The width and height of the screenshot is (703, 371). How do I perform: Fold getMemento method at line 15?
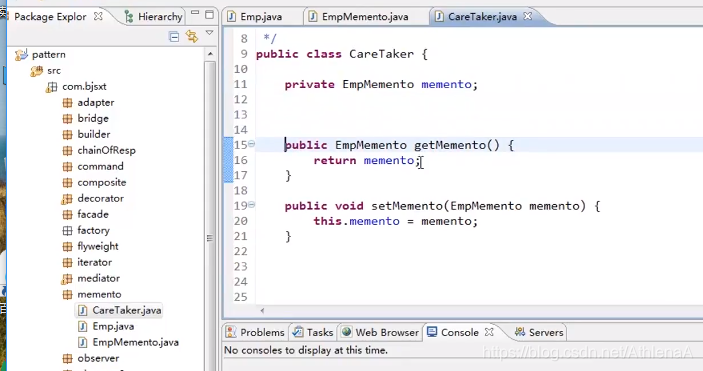point(252,144)
